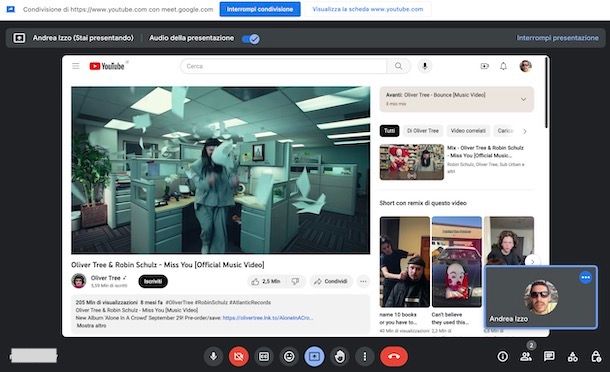The height and width of the screenshot is (372, 610).
Task: Open options on Andrea Izzo tile
Action: [x=585, y=277]
